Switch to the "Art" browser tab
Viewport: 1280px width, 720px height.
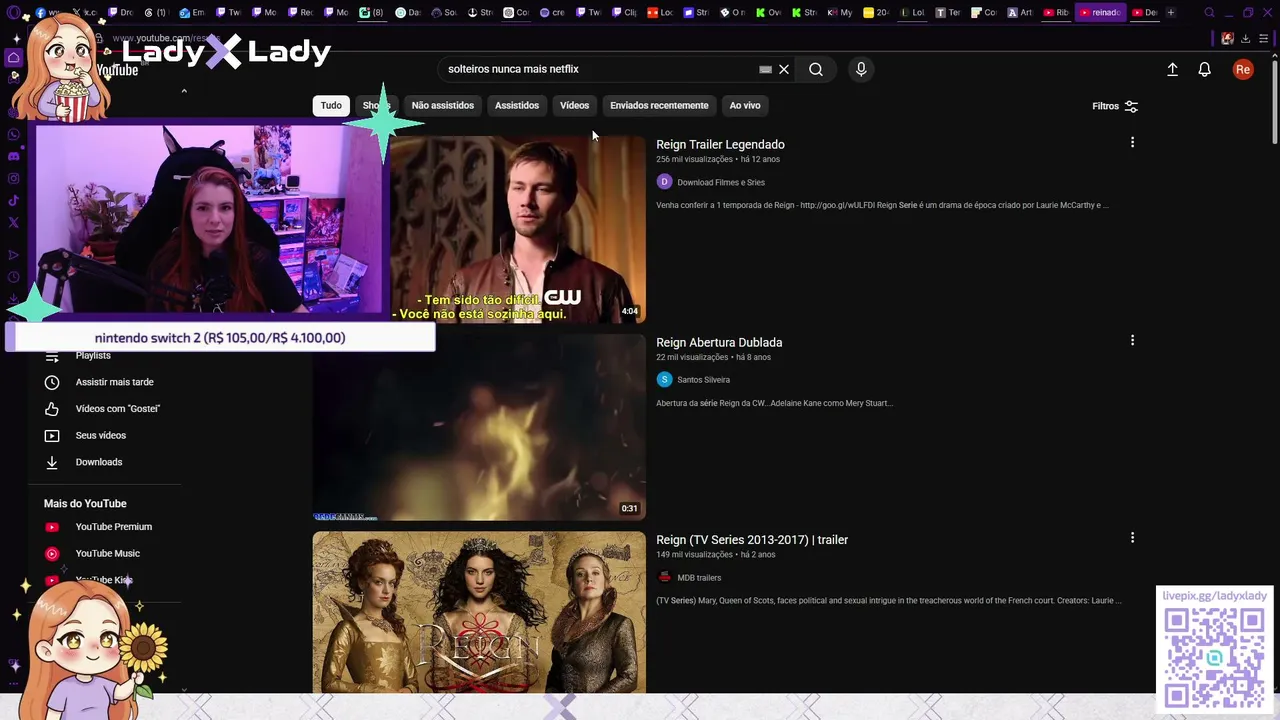pos(1020,13)
